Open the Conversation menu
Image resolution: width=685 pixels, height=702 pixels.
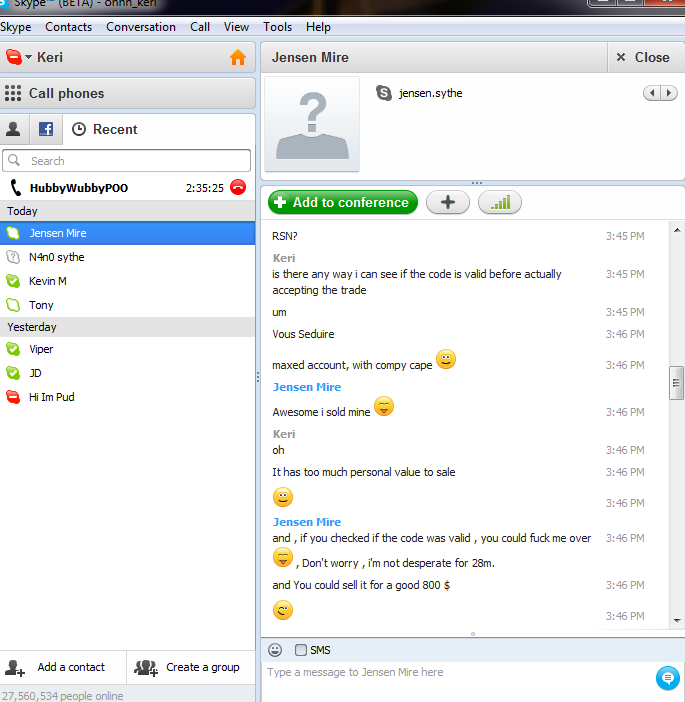(141, 27)
